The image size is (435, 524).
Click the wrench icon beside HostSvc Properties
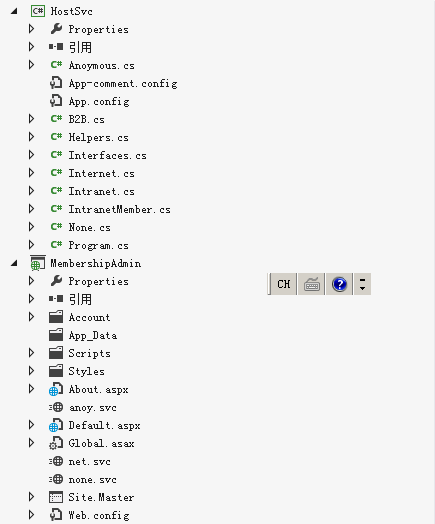pyautogui.click(x=56, y=29)
